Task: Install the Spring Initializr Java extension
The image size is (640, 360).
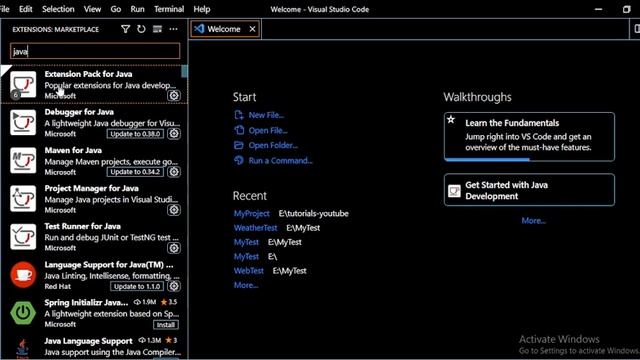Action: pos(166,324)
